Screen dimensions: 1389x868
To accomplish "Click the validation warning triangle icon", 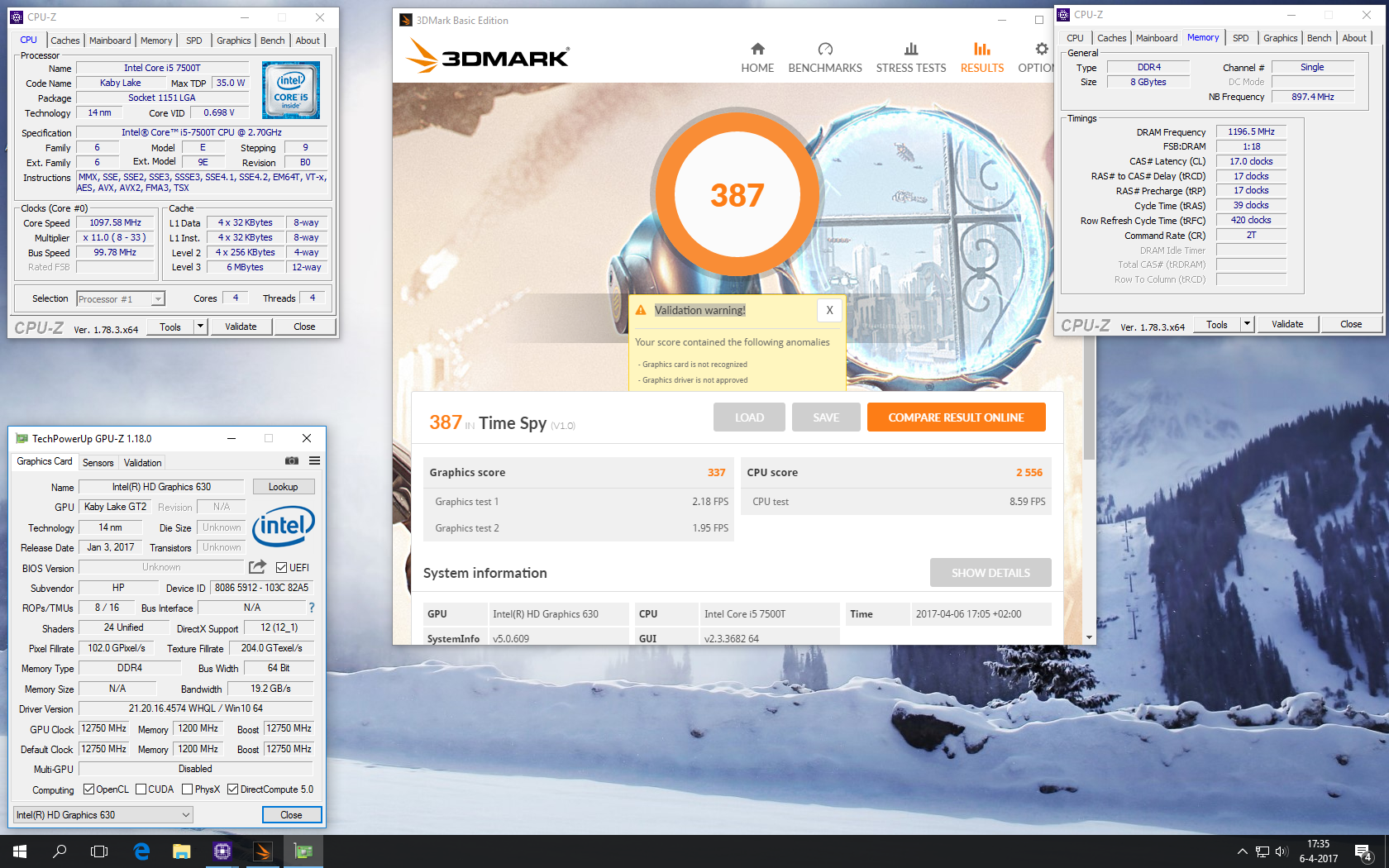I will pos(641,310).
